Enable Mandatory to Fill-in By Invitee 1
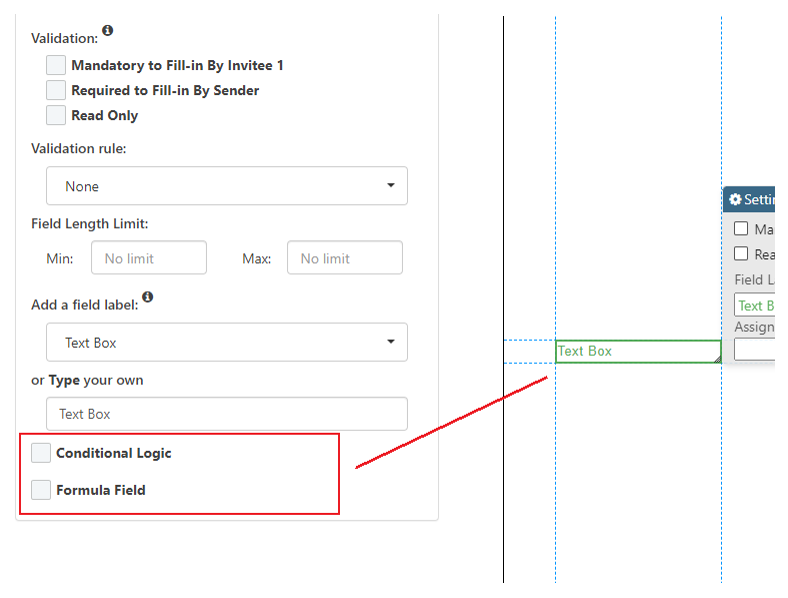Image resolution: width=788 pixels, height=598 pixels. click(56, 65)
